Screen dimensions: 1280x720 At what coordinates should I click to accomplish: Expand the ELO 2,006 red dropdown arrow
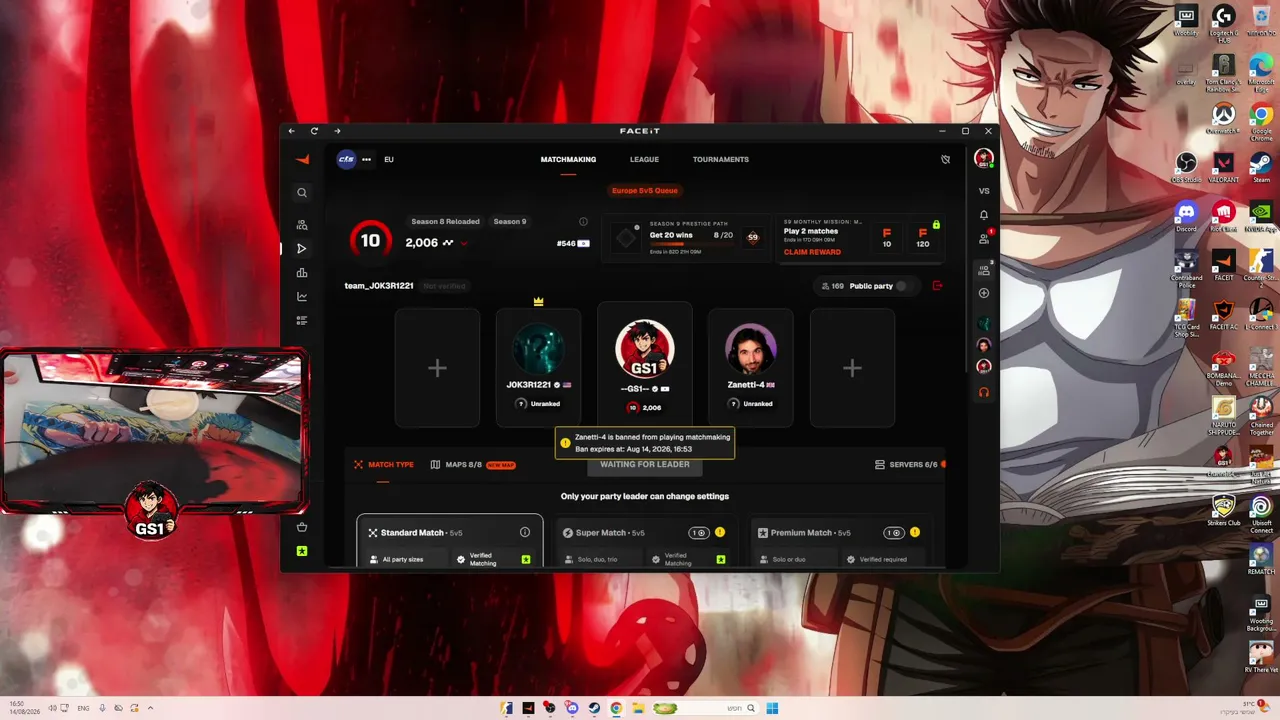[x=464, y=243]
